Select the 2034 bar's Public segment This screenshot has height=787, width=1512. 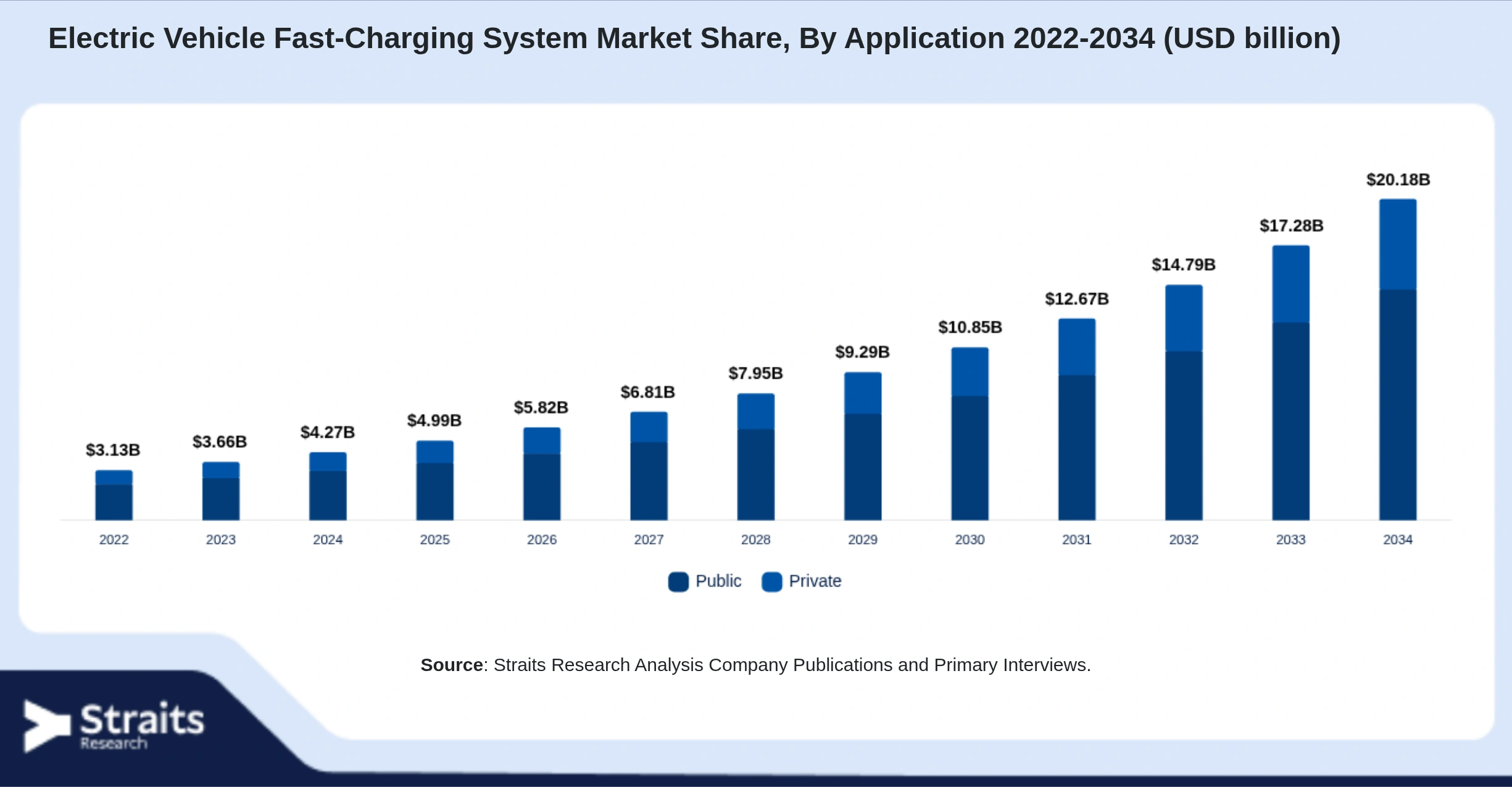tap(1398, 405)
